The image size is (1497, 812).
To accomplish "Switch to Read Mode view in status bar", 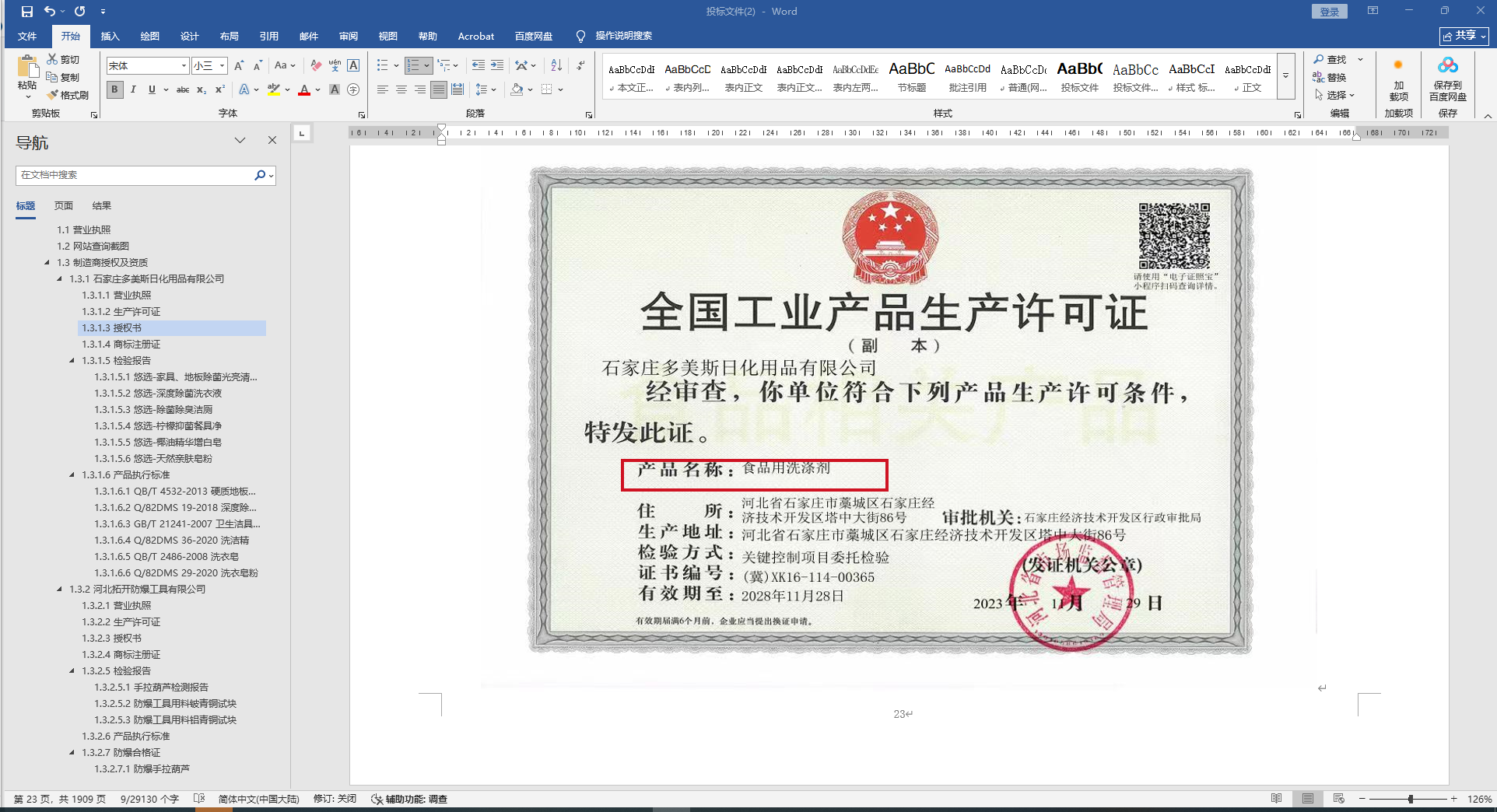I will pos(1276,799).
